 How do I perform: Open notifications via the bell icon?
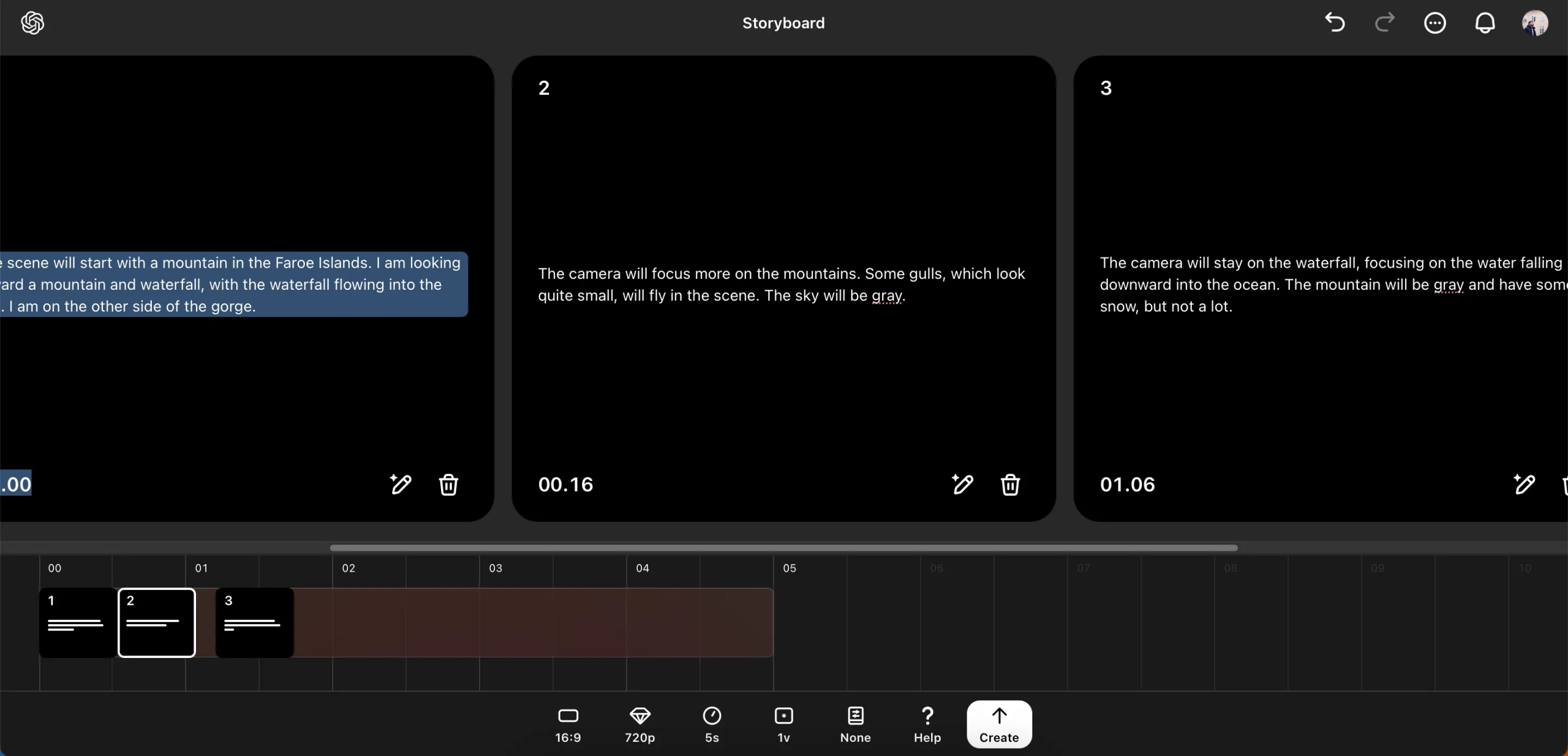(x=1485, y=23)
